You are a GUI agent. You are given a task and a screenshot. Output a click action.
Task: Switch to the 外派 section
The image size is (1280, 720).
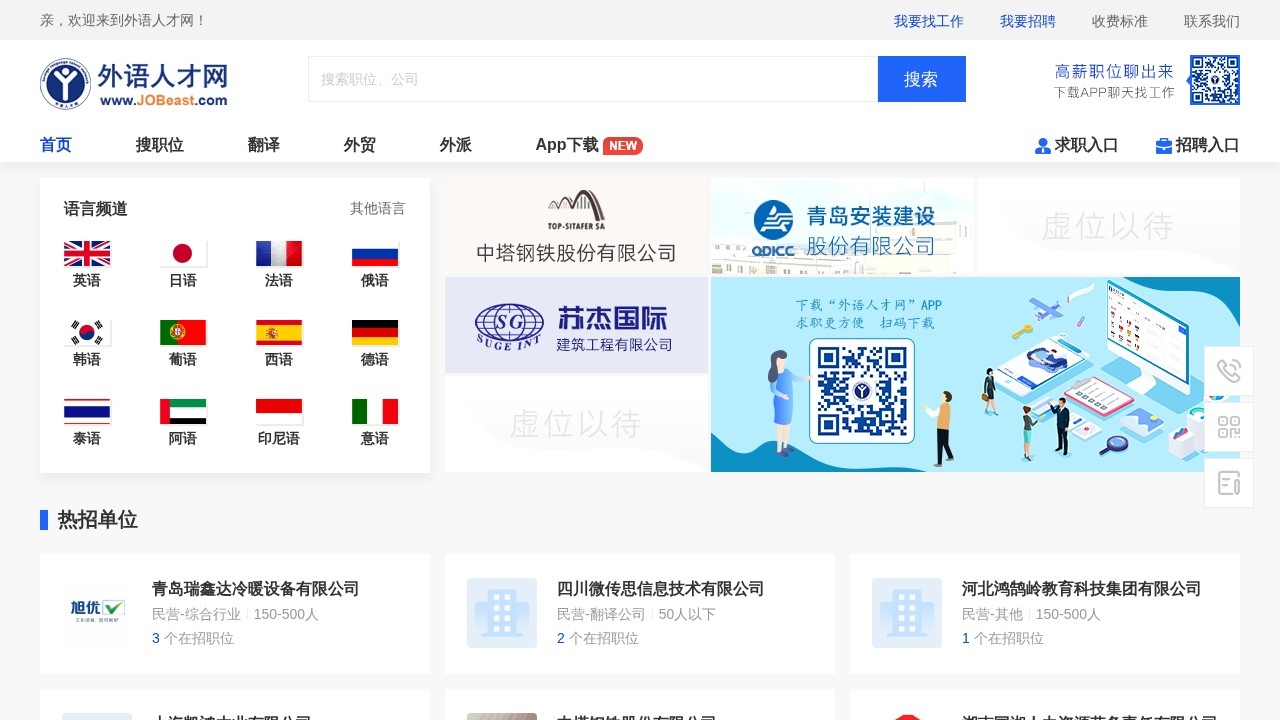[455, 145]
